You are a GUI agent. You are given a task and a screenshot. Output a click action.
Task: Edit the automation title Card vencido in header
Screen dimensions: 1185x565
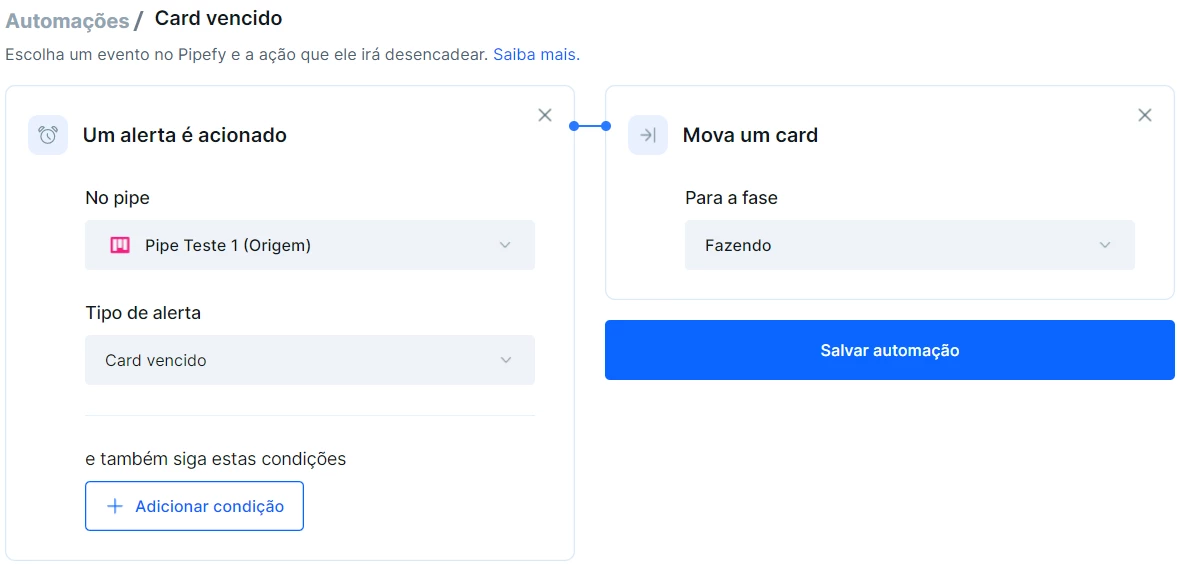[218, 19]
